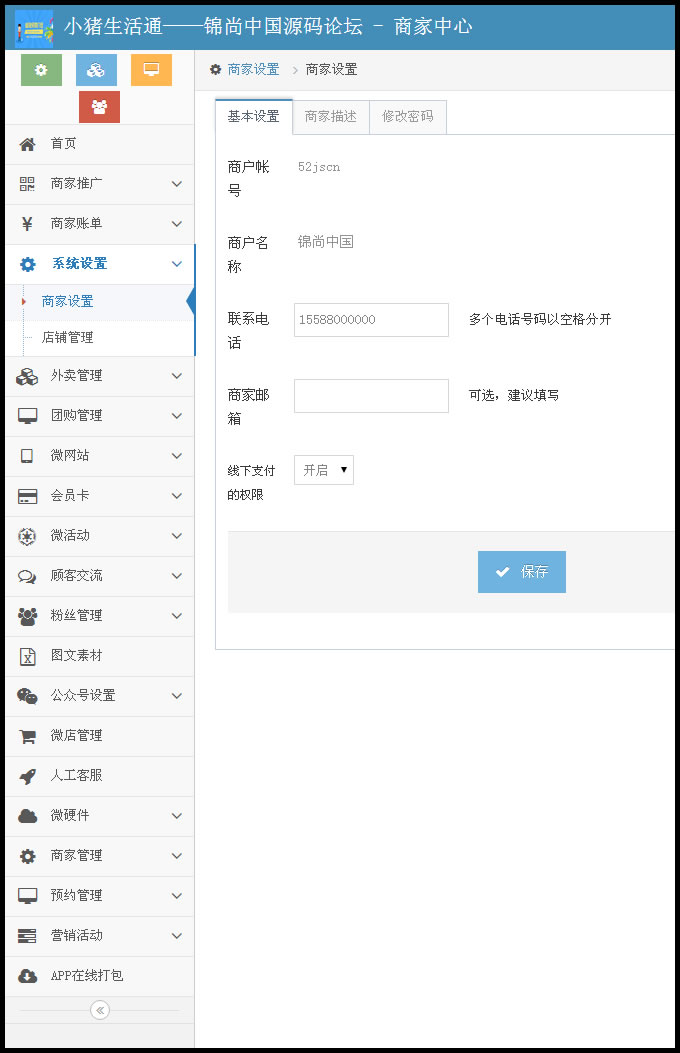Click the blue gear icon for 系统设置
Viewport: 680px width, 1053px height.
point(28,264)
